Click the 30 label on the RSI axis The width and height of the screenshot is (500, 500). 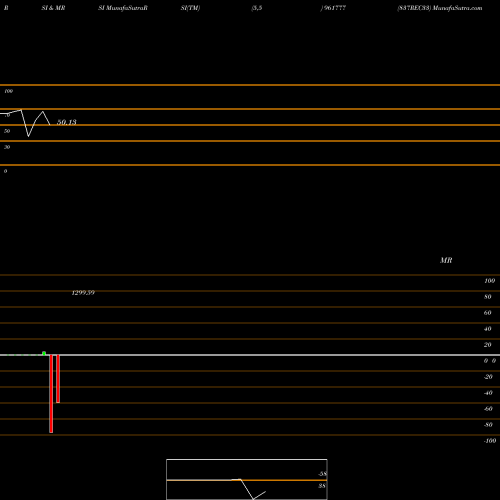(x=7, y=147)
